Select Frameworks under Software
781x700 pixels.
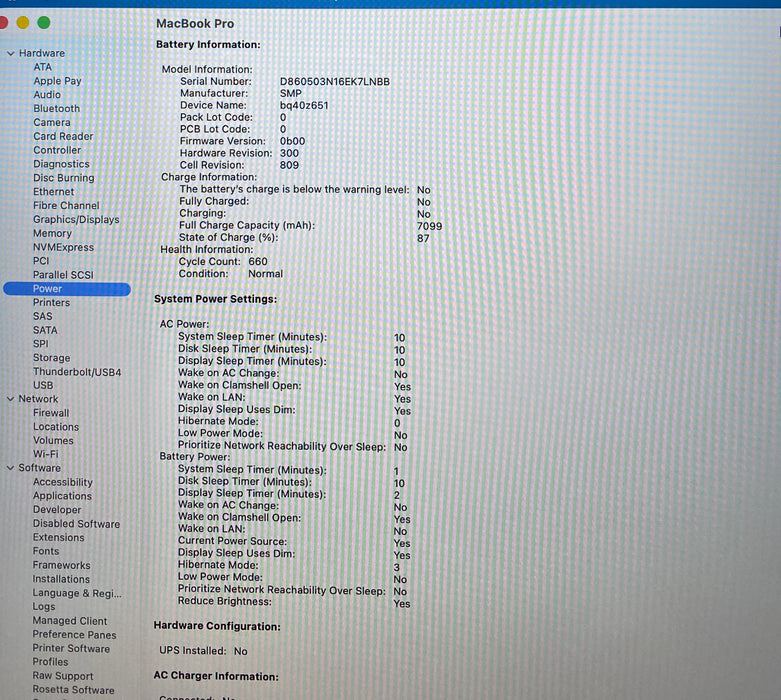tap(61, 565)
